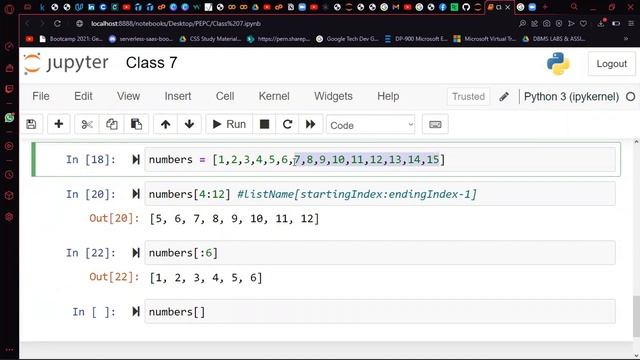The height and width of the screenshot is (360, 640).
Task: Restart the kernel circular arrow icon
Action: pos(287,124)
